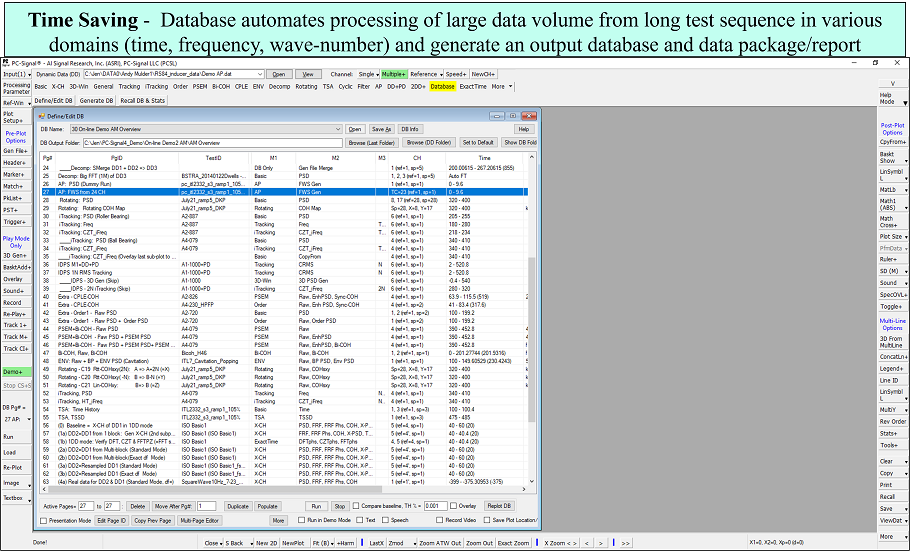
Task: Enable the Compare baseline checkbox
Action: point(356,506)
